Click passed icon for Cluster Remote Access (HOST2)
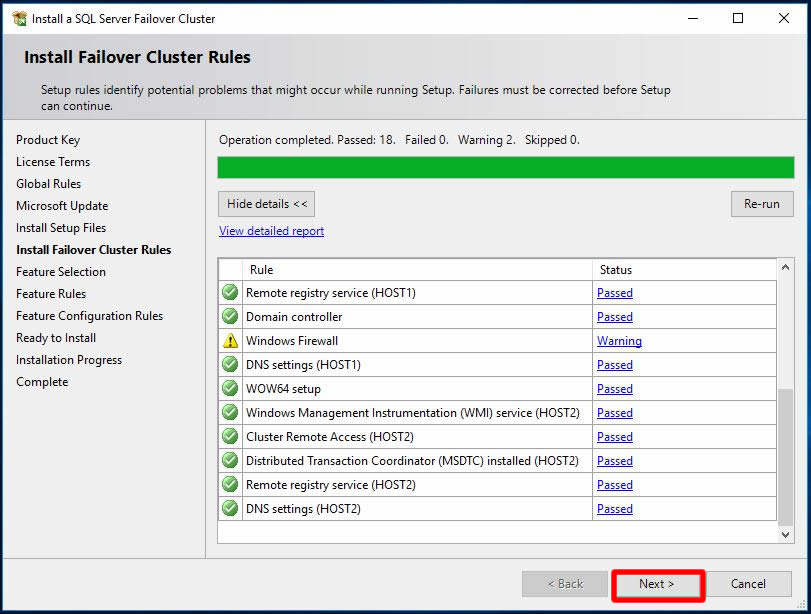The width and height of the screenshot is (811, 614). 230,437
